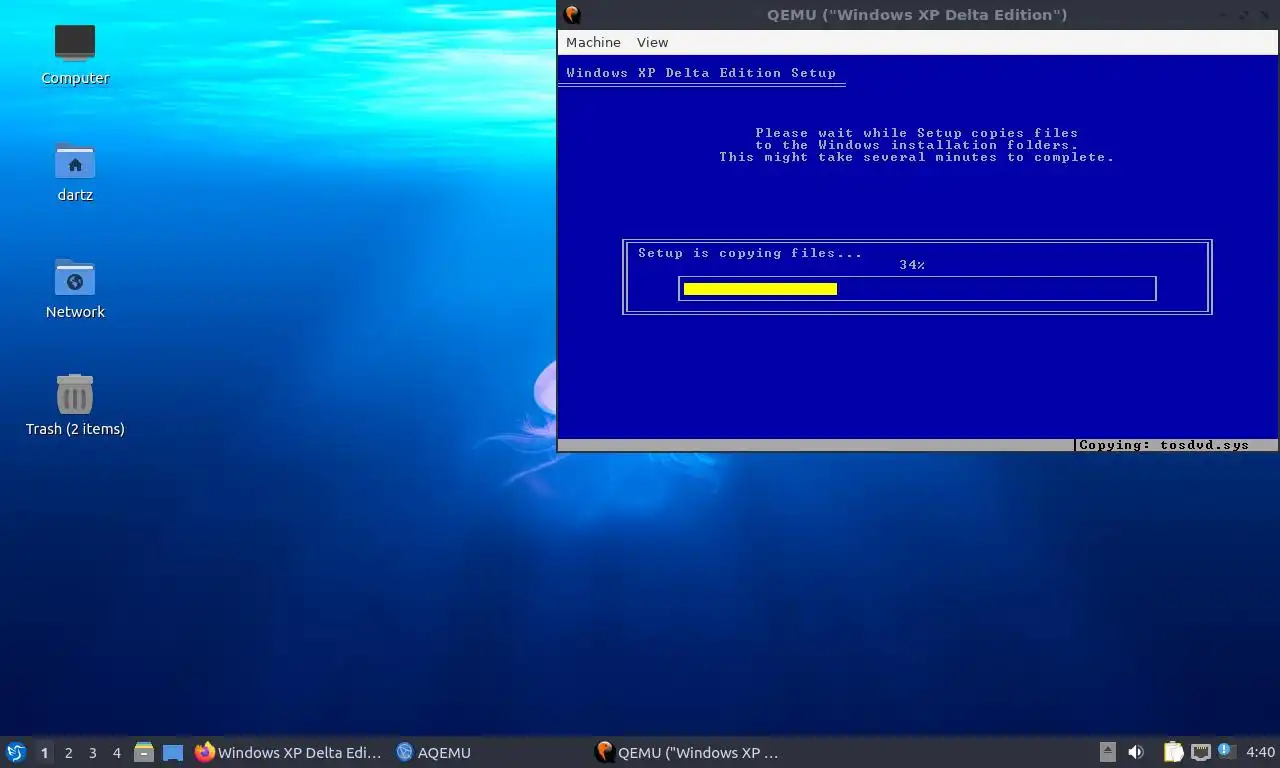The height and width of the screenshot is (768, 1280).
Task: Switch to workspace 2 in the pager
Action: (x=68, y=753)
